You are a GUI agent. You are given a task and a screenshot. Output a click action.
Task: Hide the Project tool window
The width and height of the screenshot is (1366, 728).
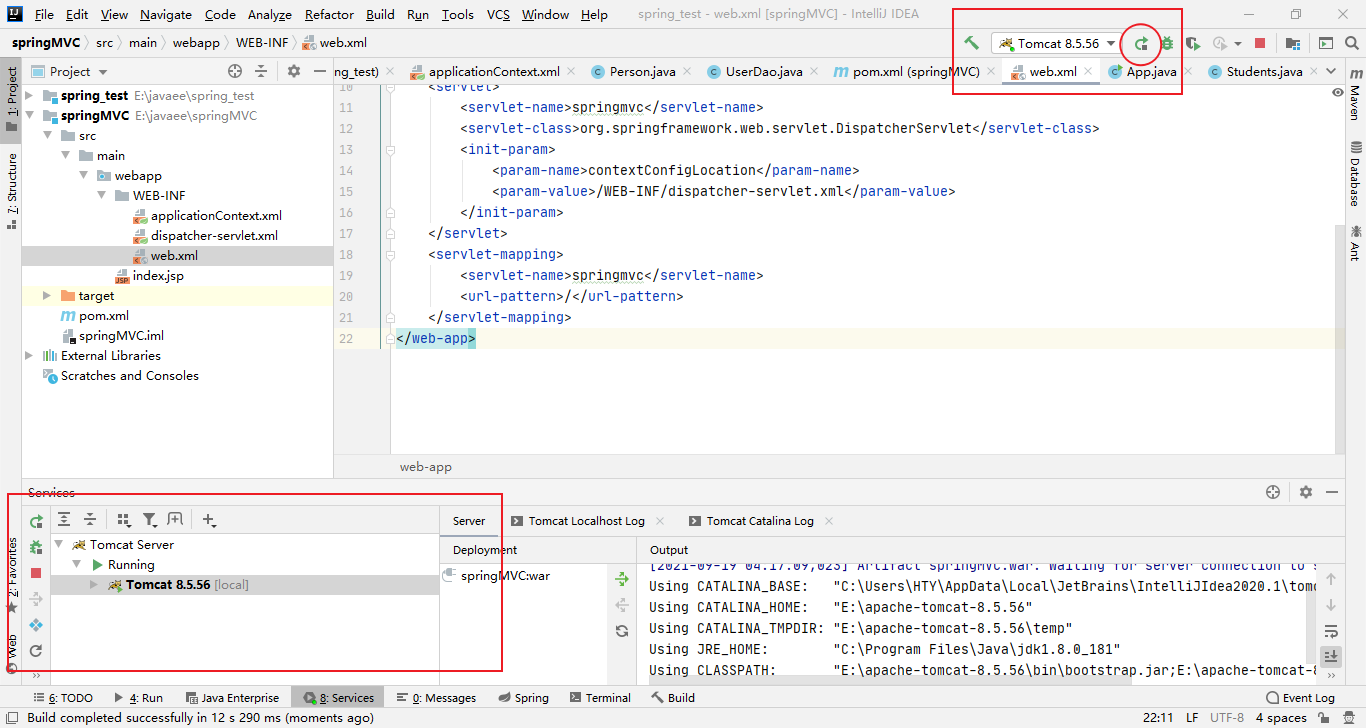(319, 71)
